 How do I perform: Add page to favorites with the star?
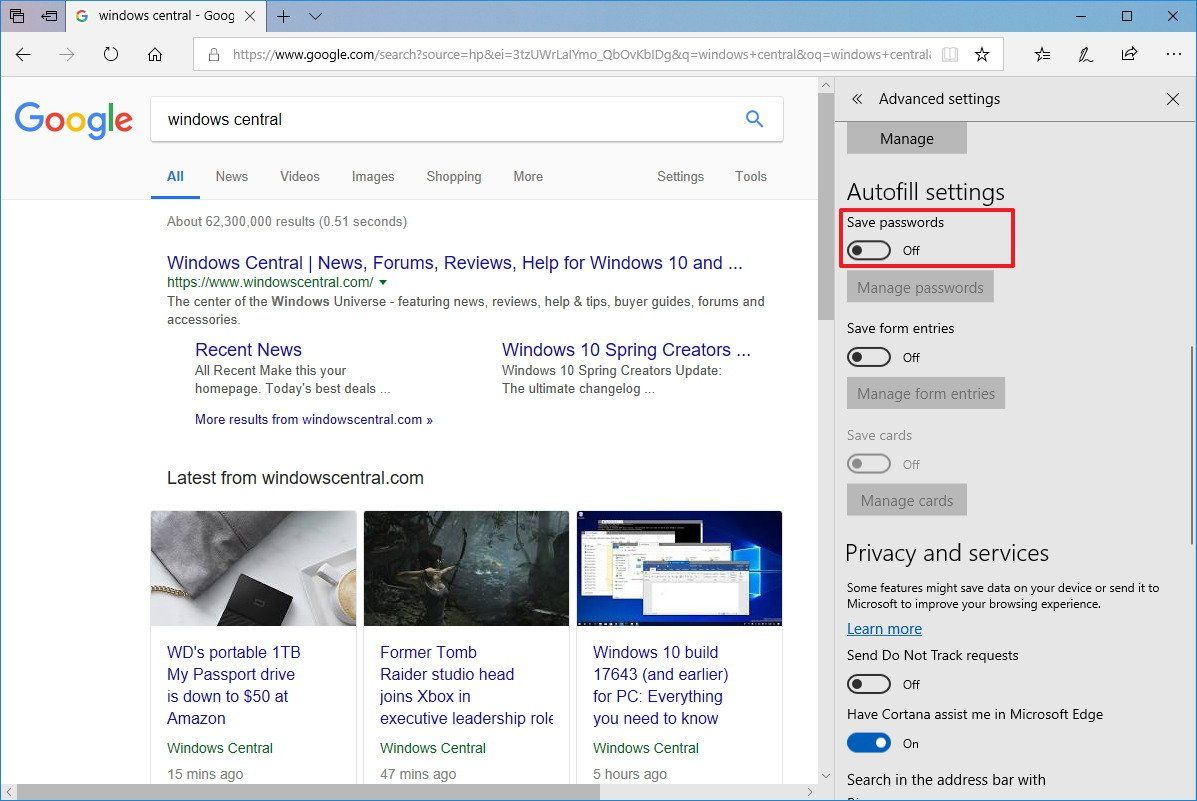[x=984, y=54]
